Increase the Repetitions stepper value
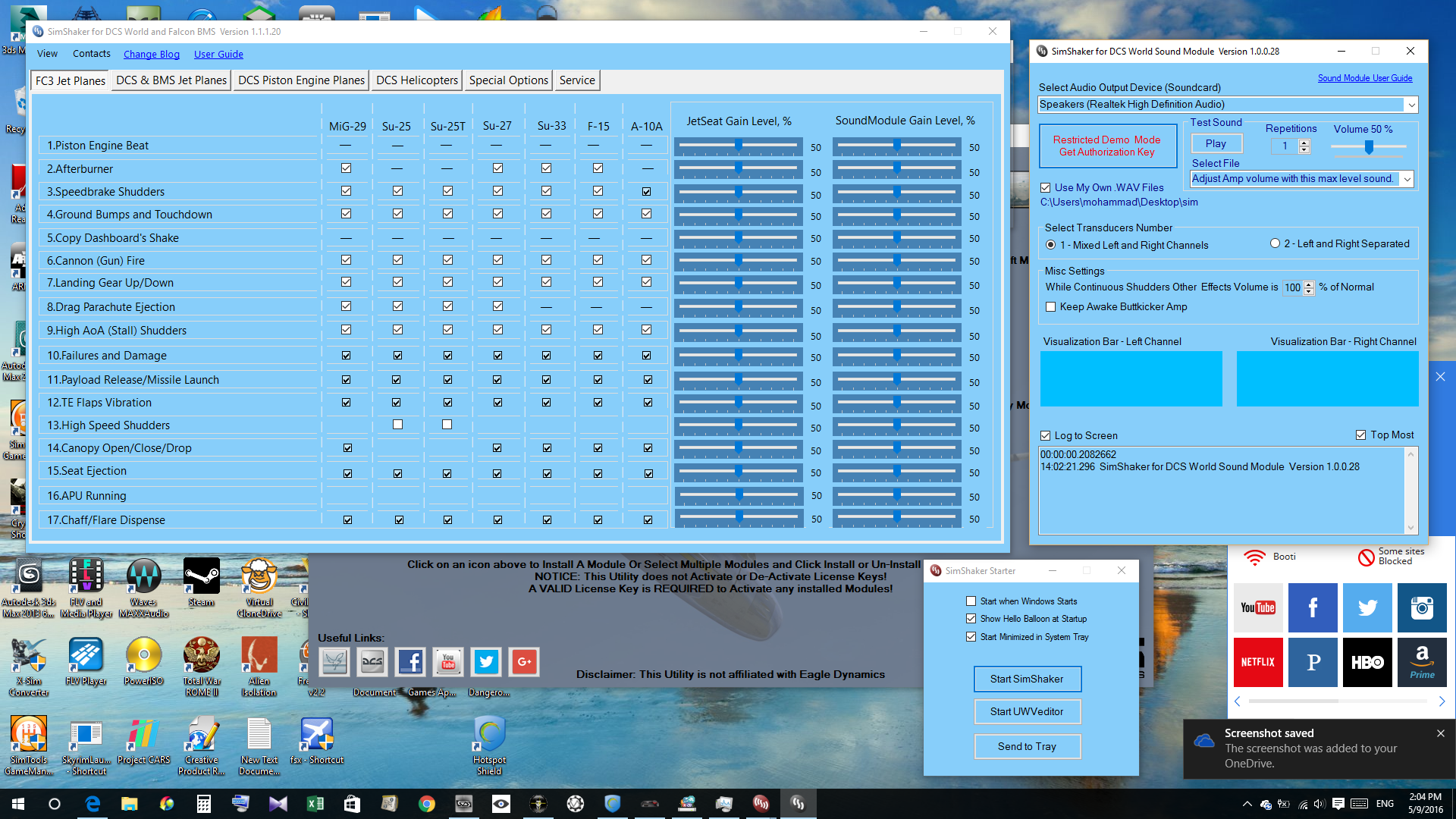1456x819 pixels. pyautogui.click(x=1304, y=143)
